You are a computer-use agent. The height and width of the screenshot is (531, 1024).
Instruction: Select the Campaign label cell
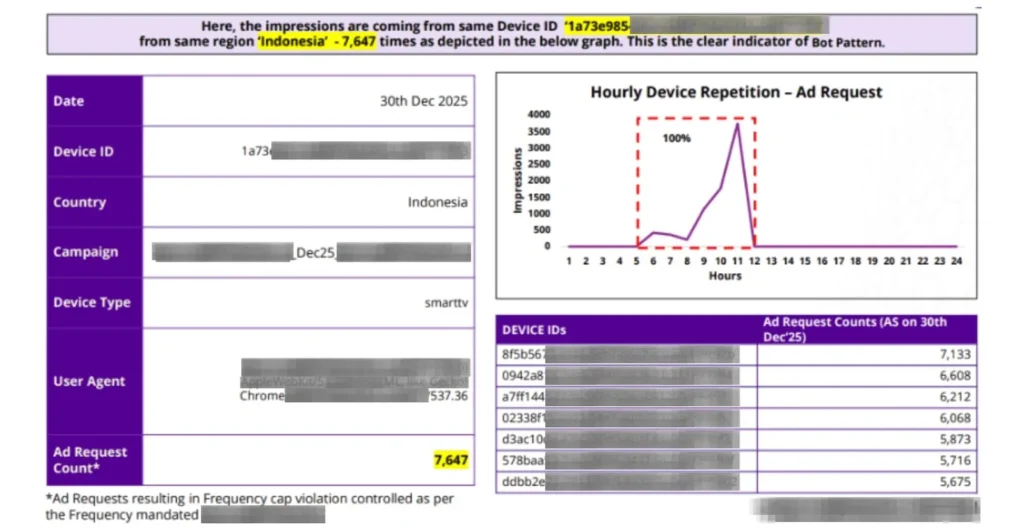(94, 252)
